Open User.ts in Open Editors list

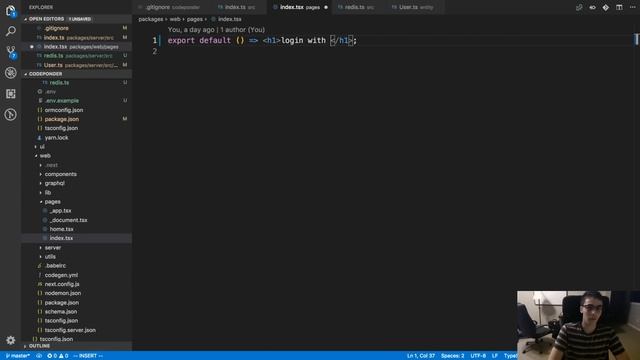pos(77,65)
